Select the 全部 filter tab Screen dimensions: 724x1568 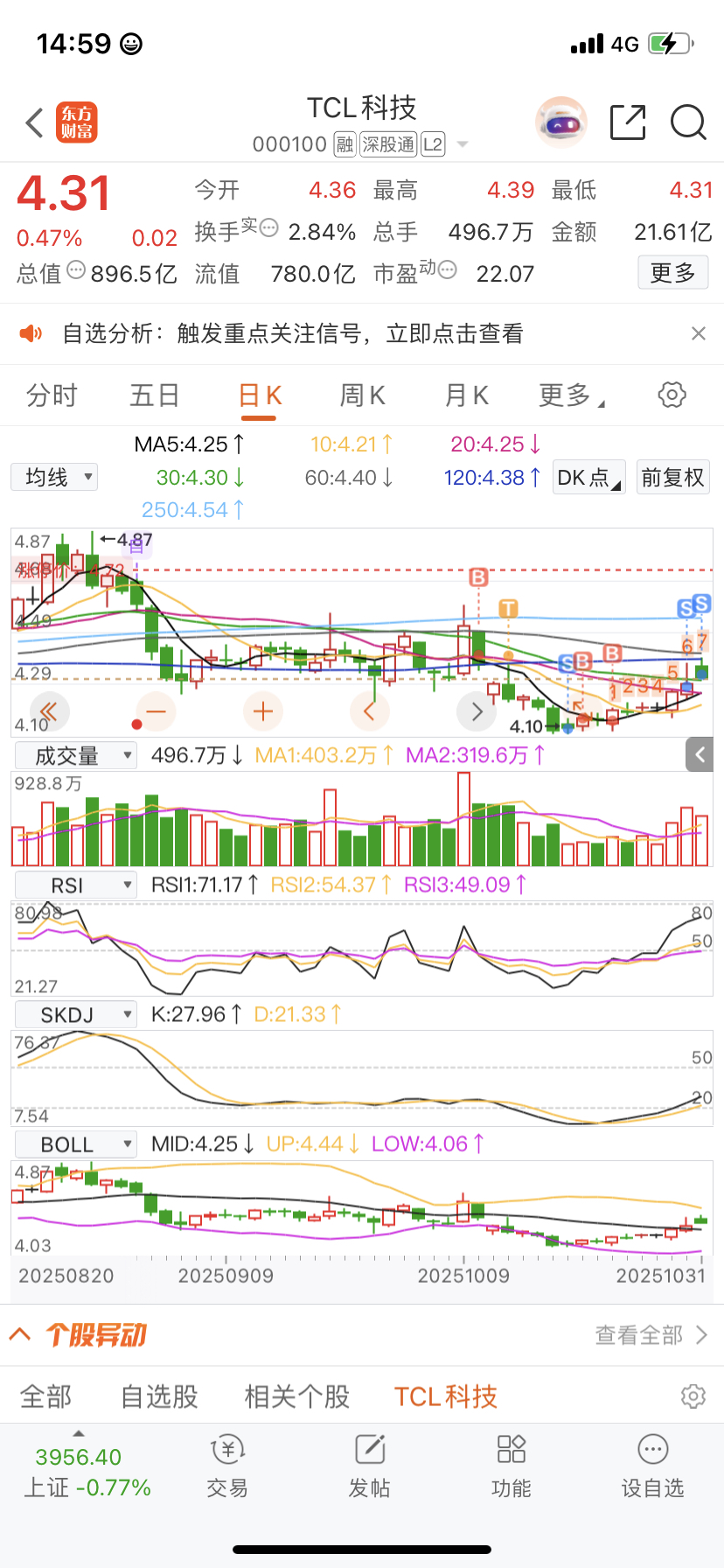click(46, 1396)
